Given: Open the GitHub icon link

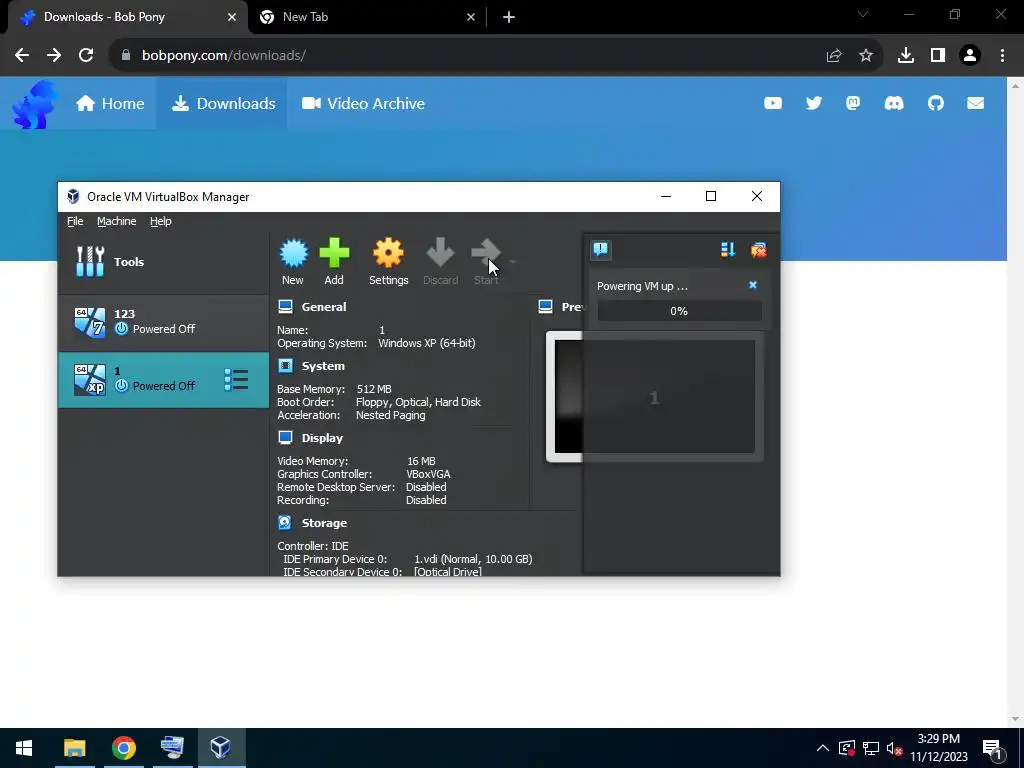Looking at the screenshot, I should pos(936,103).
